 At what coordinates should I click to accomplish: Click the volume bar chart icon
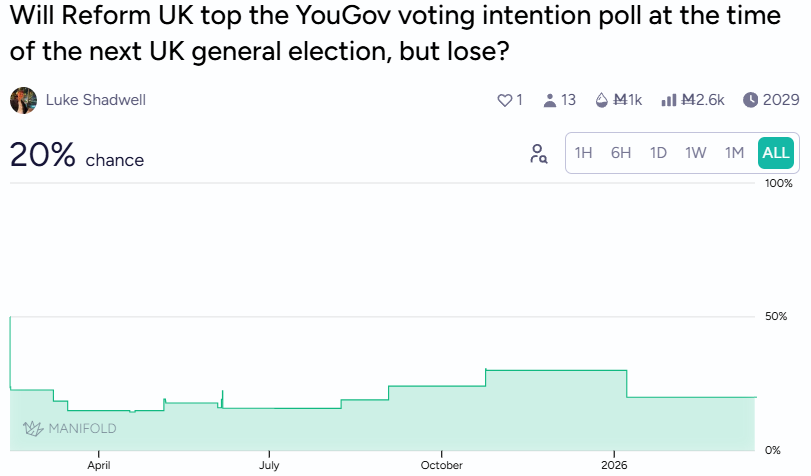click(x=669, y=100)
